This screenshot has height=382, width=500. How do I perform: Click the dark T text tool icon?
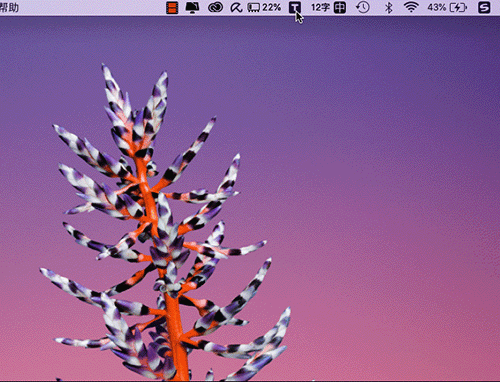click(295, 7)
